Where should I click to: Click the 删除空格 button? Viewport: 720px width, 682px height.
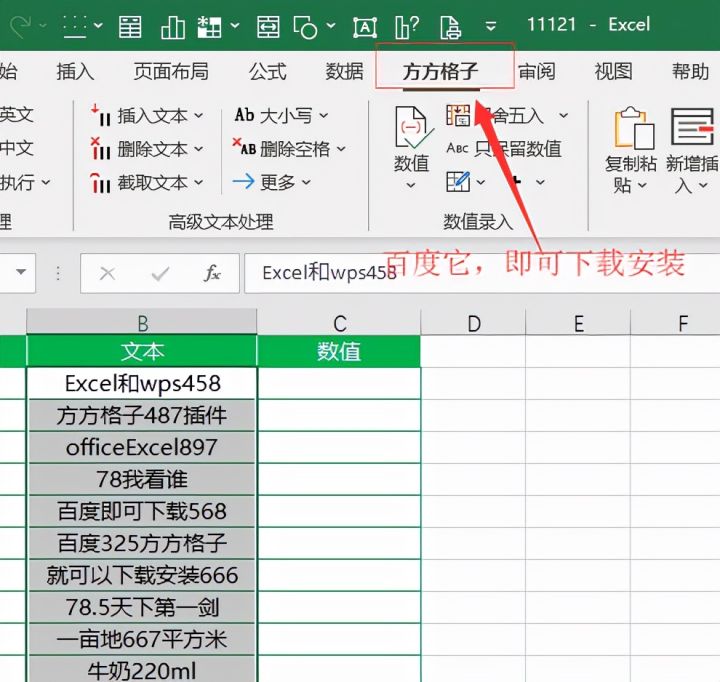point(289,148)
